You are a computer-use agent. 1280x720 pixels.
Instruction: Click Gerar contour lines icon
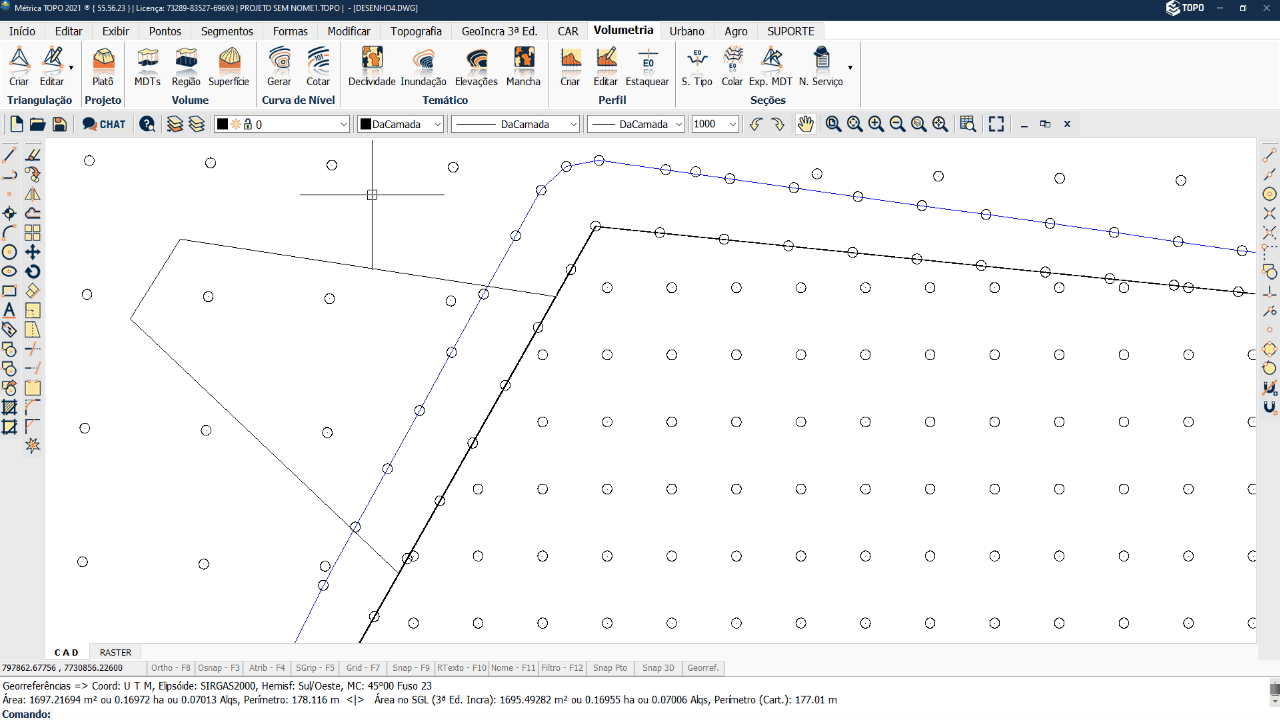click(x=279, y=66)
